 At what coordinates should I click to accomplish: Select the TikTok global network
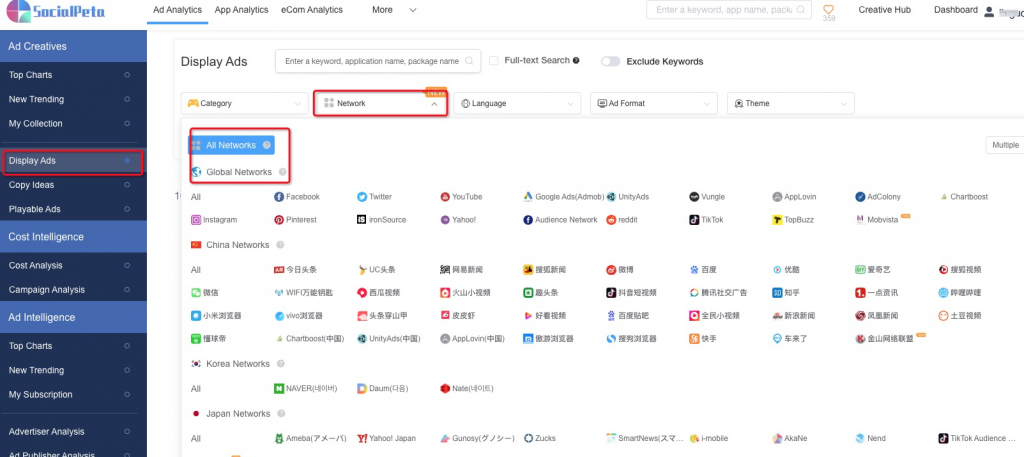point(707,220)
